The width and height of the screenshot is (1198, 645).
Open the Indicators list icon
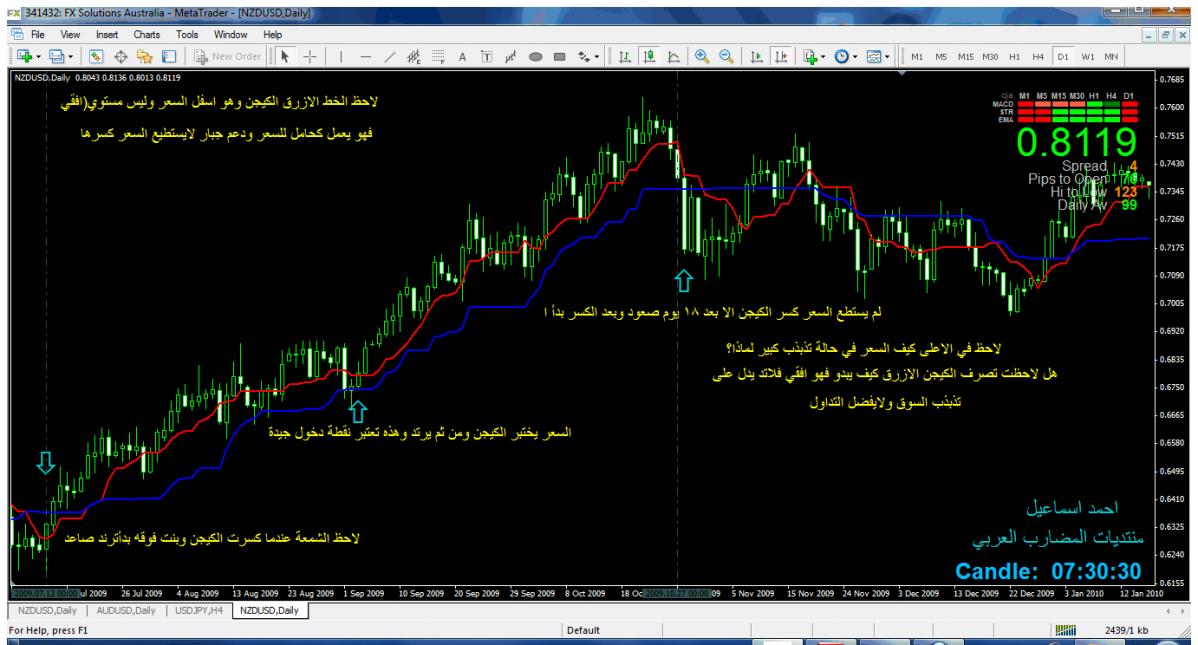810,57
